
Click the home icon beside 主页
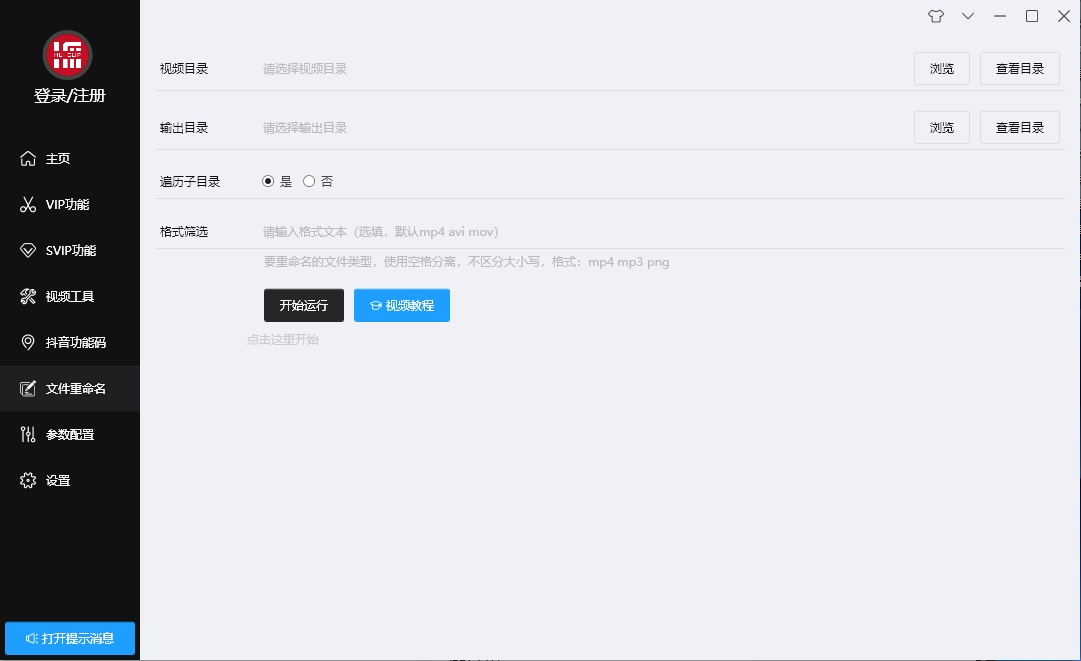[28, 159]
